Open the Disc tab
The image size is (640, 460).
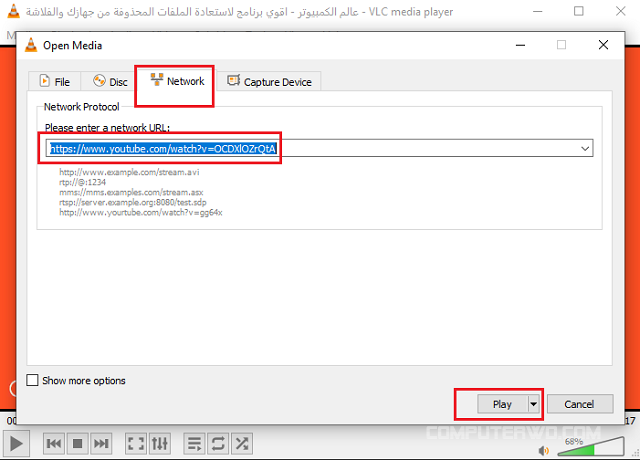point(110,81)
